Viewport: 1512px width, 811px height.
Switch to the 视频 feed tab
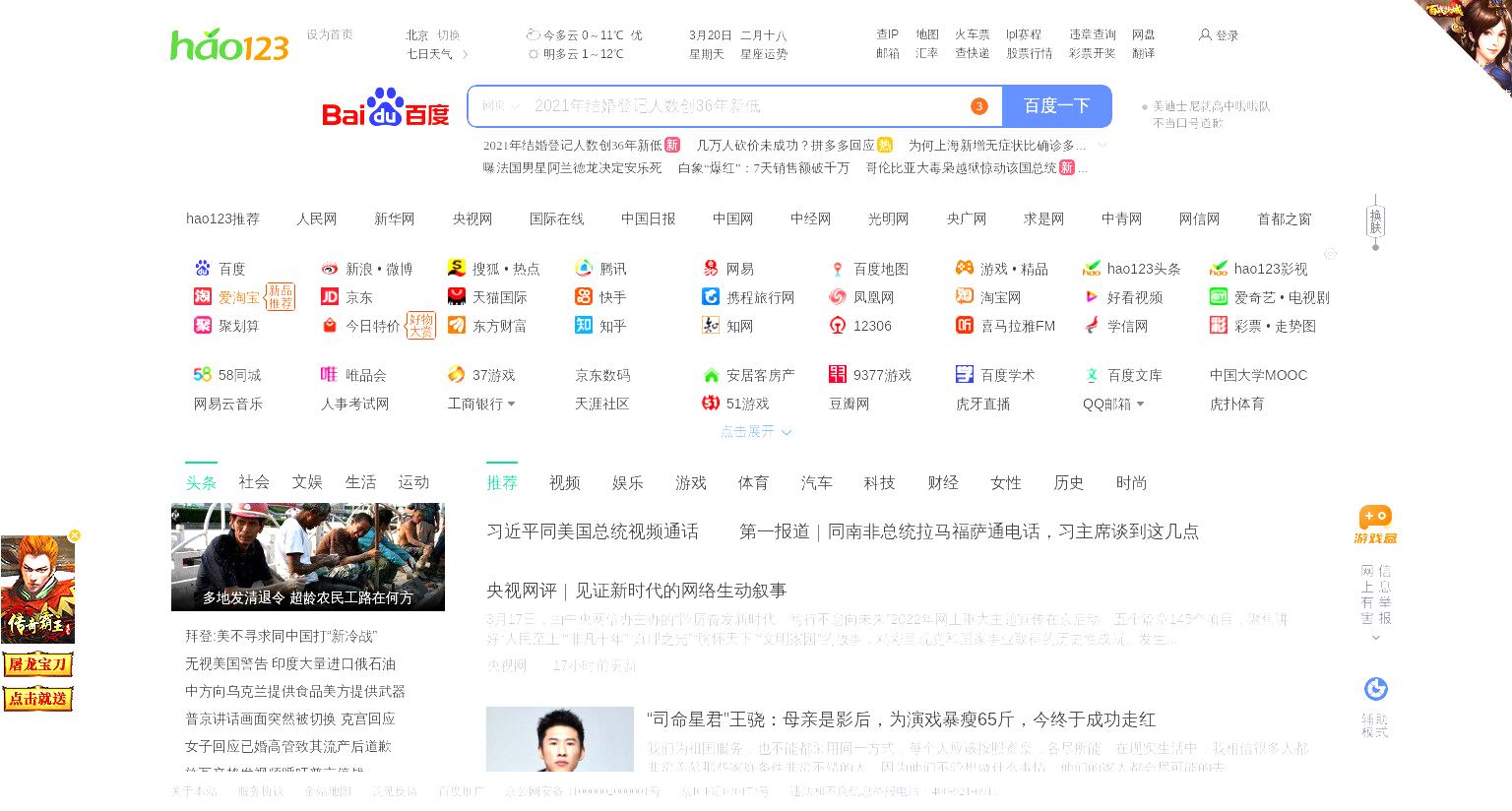pos(565,482)
